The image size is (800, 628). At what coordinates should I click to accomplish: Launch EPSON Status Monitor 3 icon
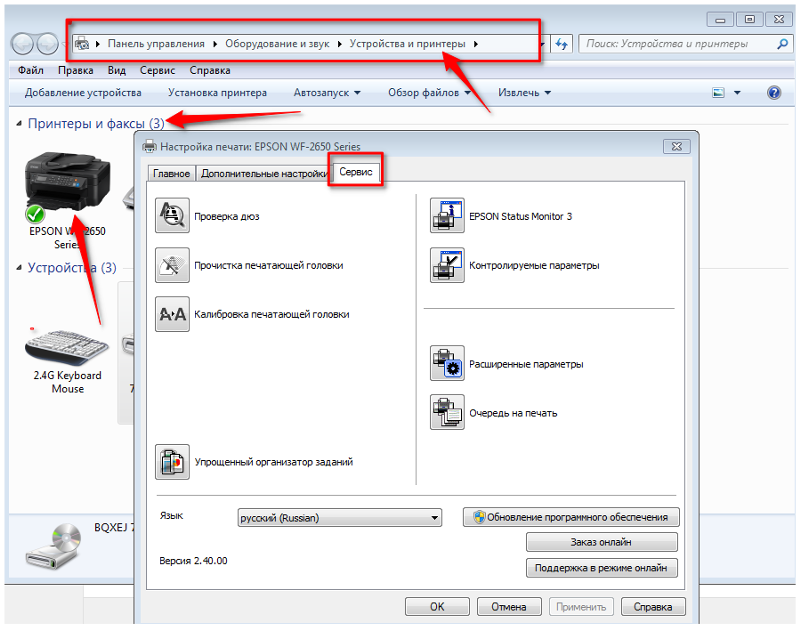[x=447, y=216]
